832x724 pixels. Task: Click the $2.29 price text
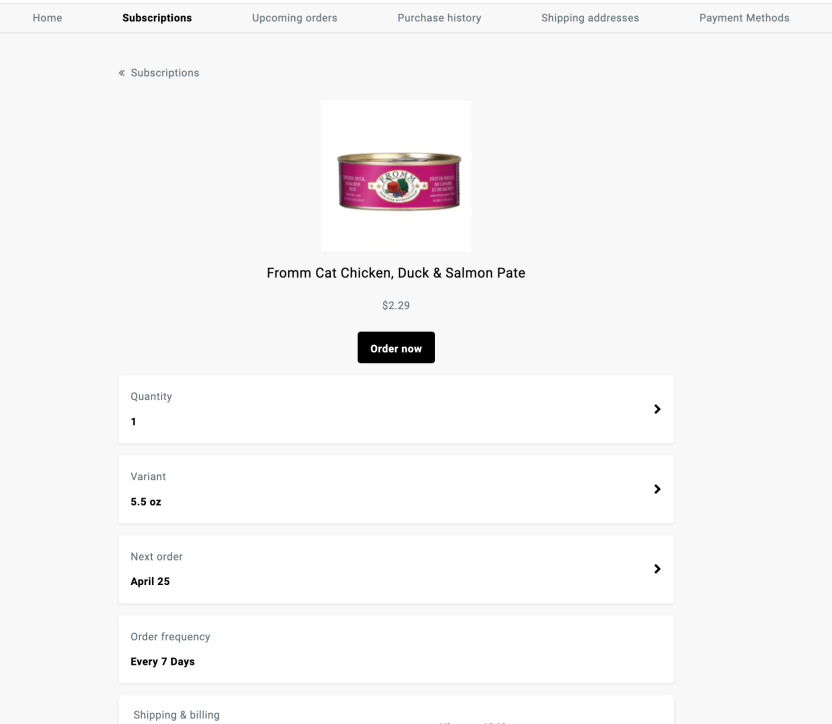tap(396, 306)
